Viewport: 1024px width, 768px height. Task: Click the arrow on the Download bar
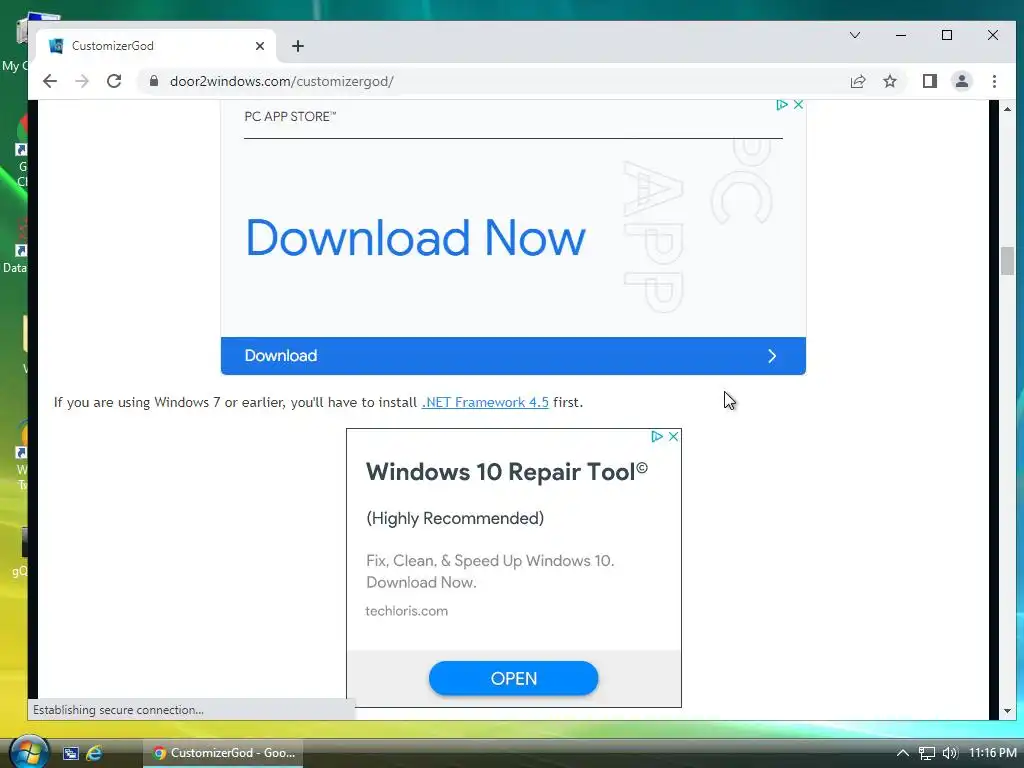(x=772, y=356)
